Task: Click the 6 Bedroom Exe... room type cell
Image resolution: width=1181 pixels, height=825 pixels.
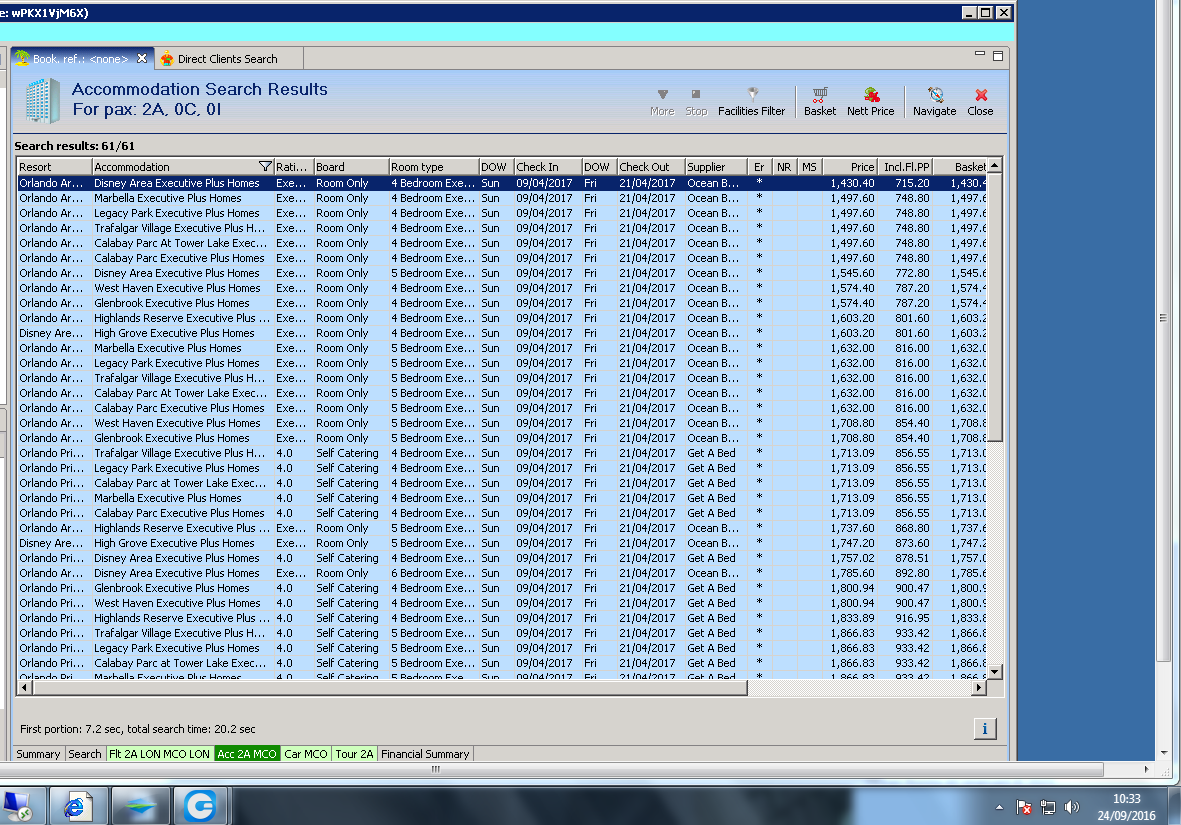Action: pyautogui.click(x=433, y=573)
